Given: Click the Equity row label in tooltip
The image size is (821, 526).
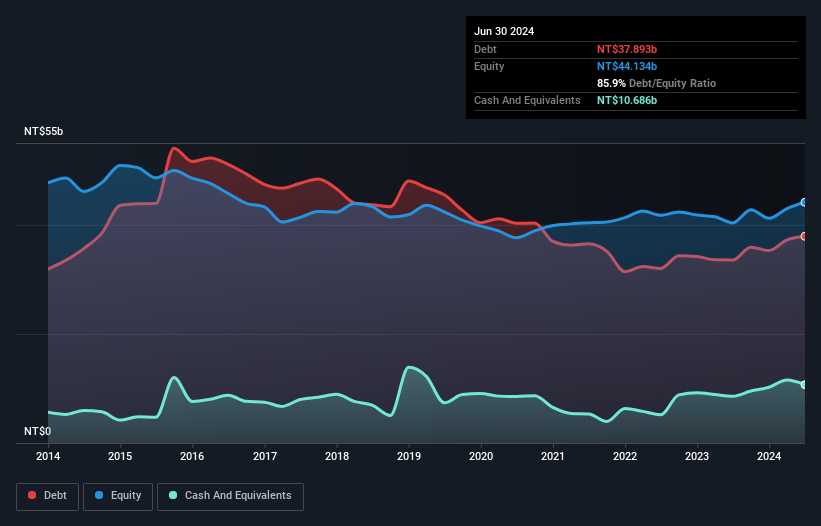Looking at the screenshot, I should 489,66.
